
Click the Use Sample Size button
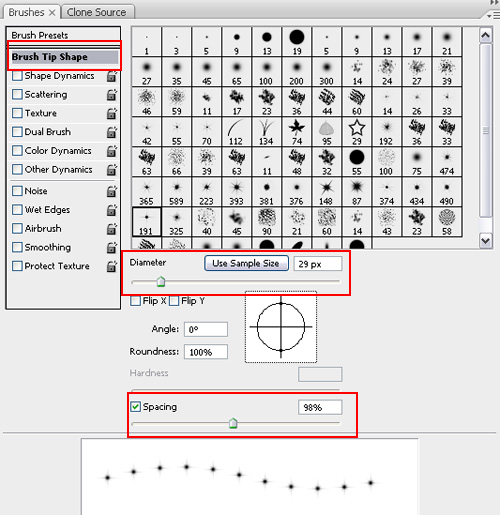pyautogui.click(x=246, y=263)
